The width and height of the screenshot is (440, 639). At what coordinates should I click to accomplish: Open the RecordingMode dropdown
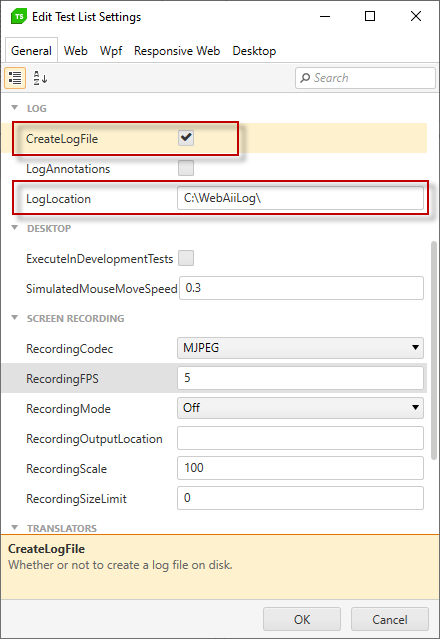pyautogui.click(x=300, y=408)
